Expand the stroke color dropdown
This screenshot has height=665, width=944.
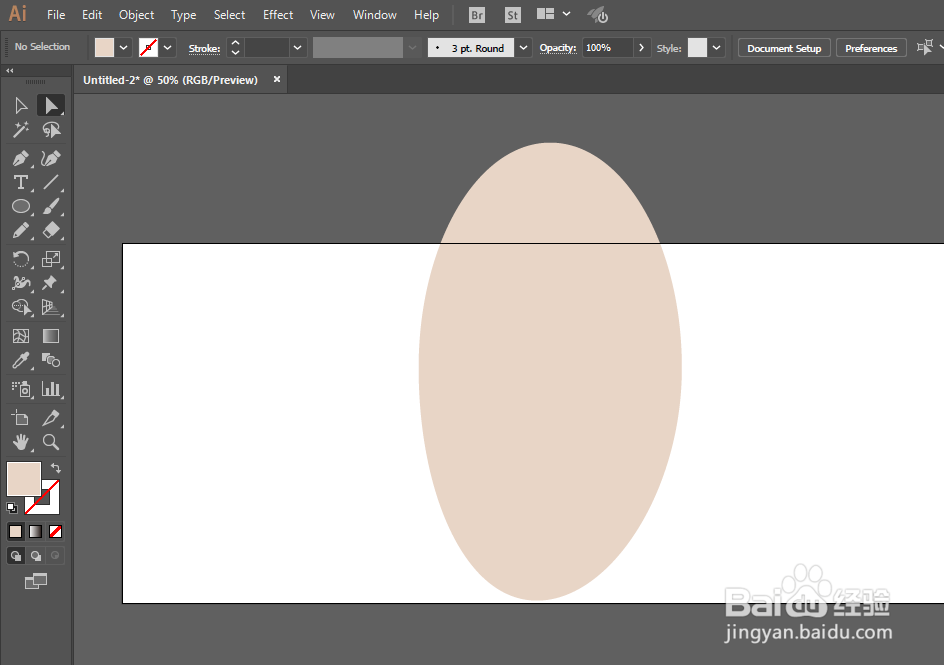pyautogui.click(x=167, y=48)
